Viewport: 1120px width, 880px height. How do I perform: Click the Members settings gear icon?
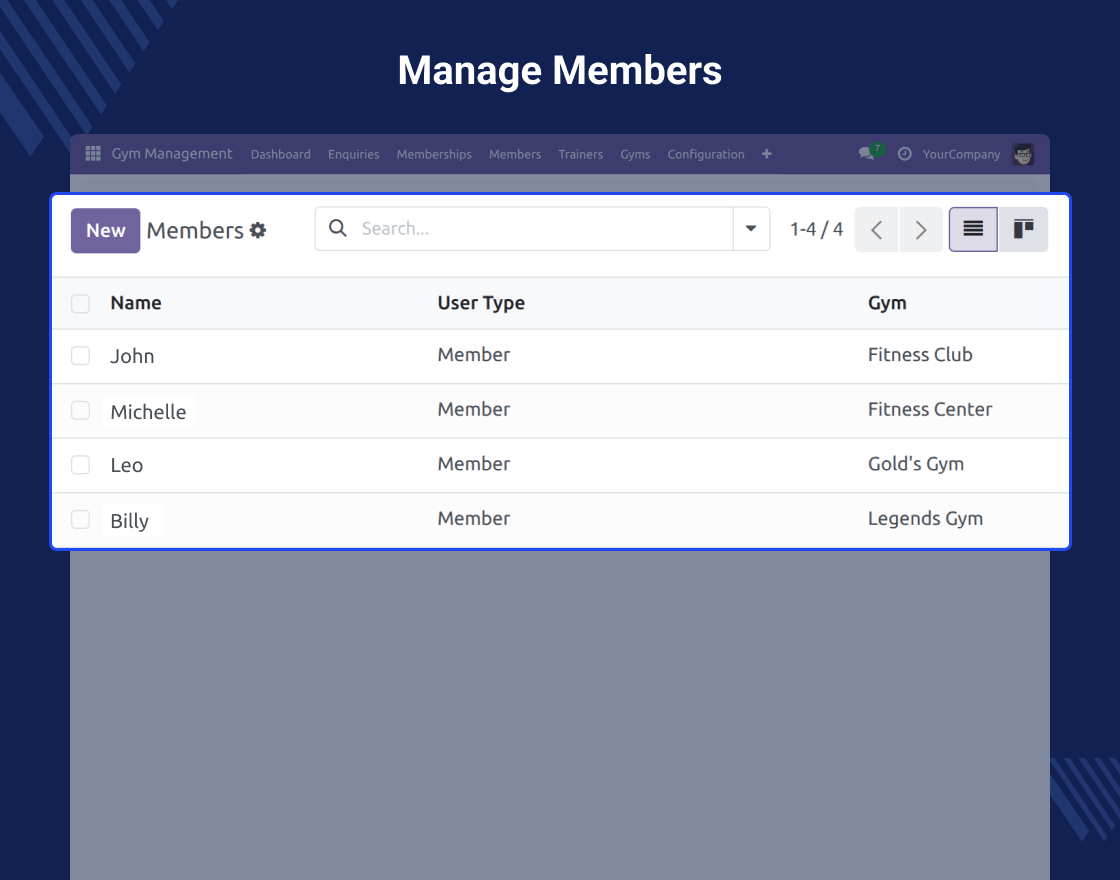tap(258, 230)
